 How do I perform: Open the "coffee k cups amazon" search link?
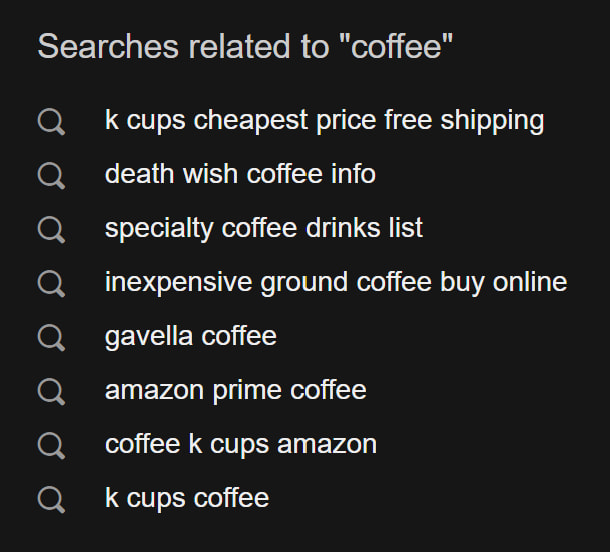[x=240, y=444]
